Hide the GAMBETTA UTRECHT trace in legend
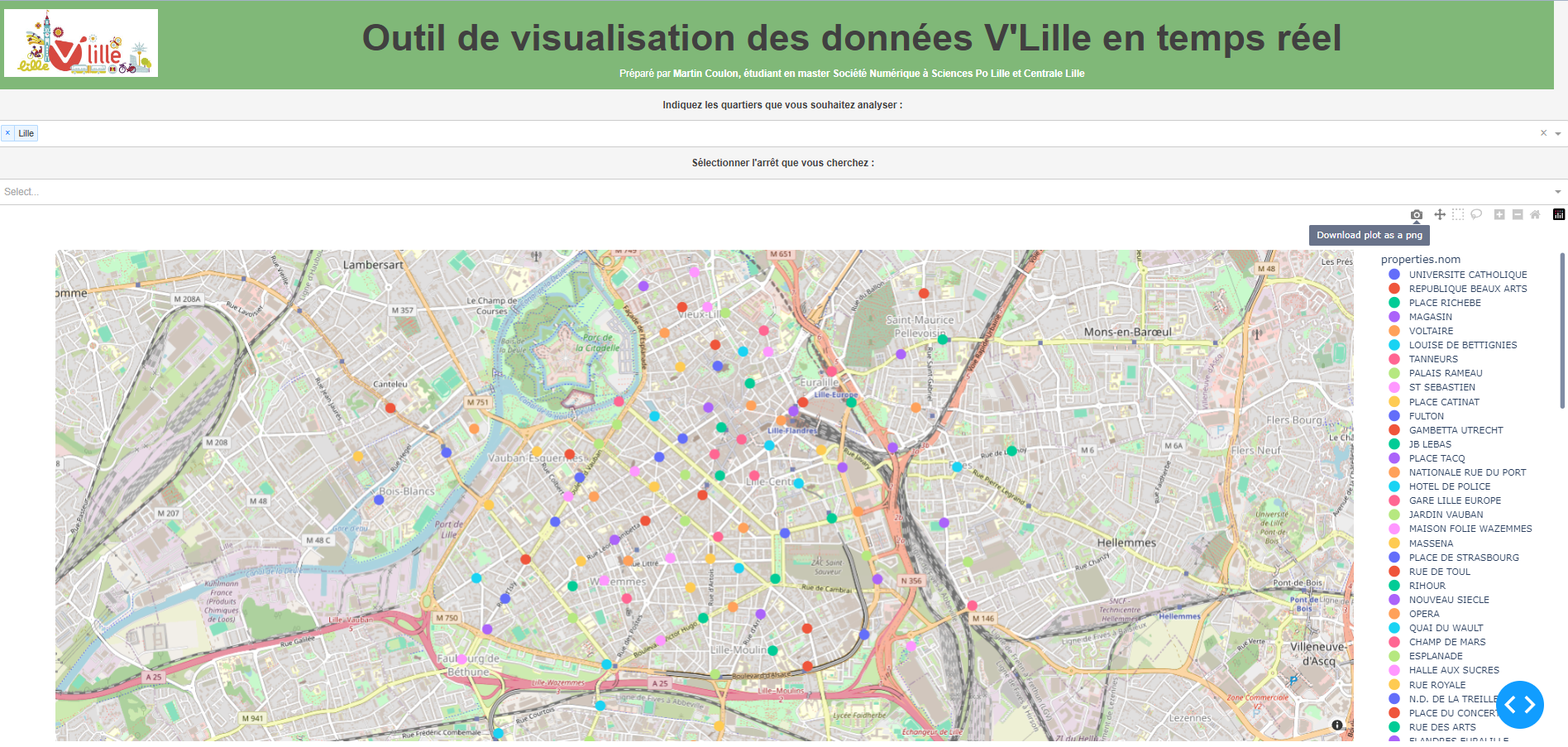This screenshot has height=747, width=1568. (x=1458, y=430)
